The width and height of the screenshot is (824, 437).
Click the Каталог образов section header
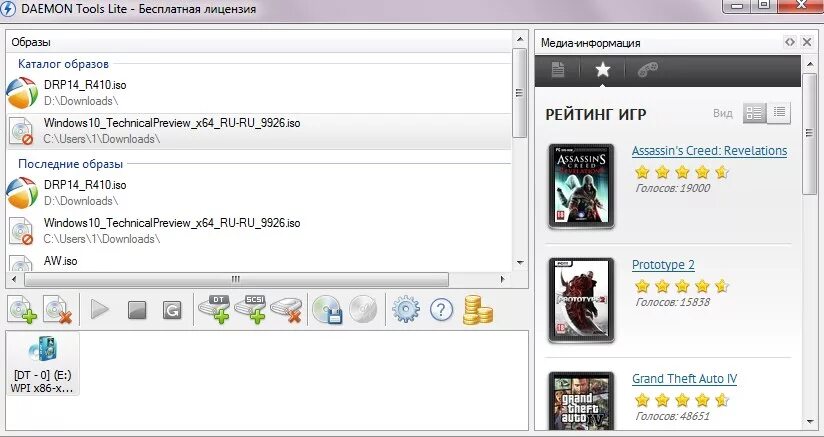pos(64,64)
